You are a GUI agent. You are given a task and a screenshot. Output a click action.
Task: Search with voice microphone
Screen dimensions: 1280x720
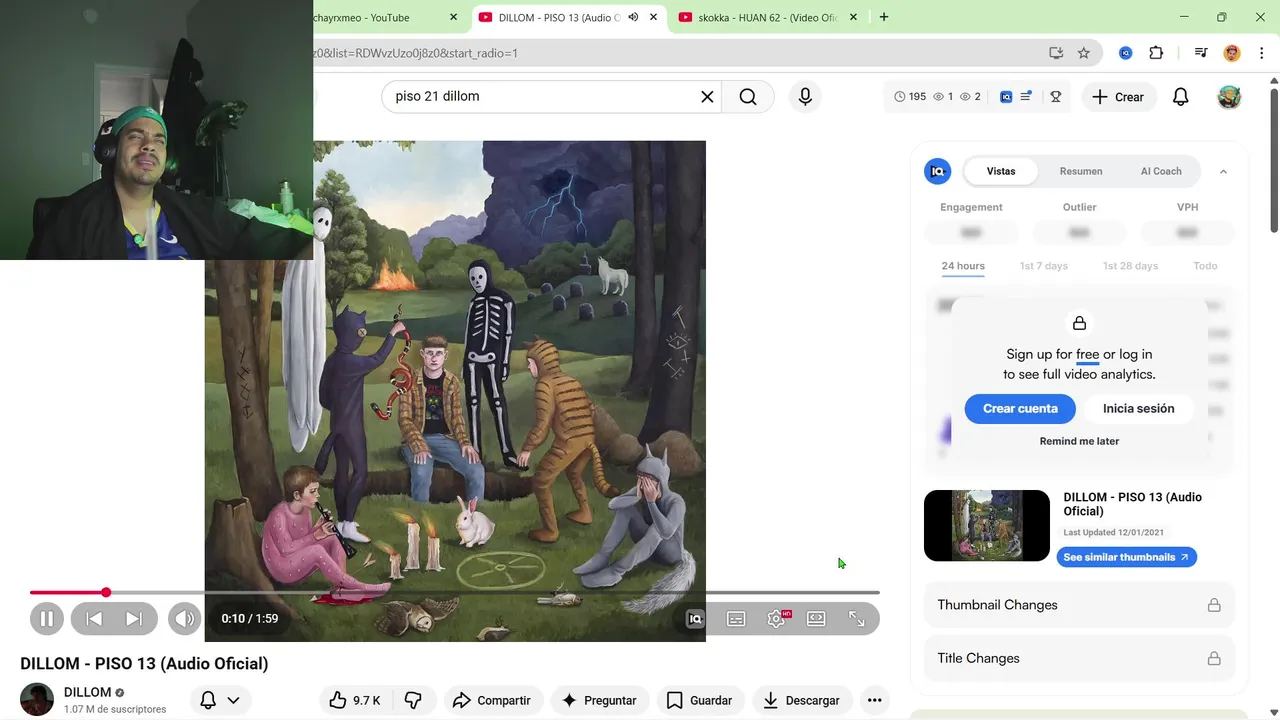click(x=805, y=97)
